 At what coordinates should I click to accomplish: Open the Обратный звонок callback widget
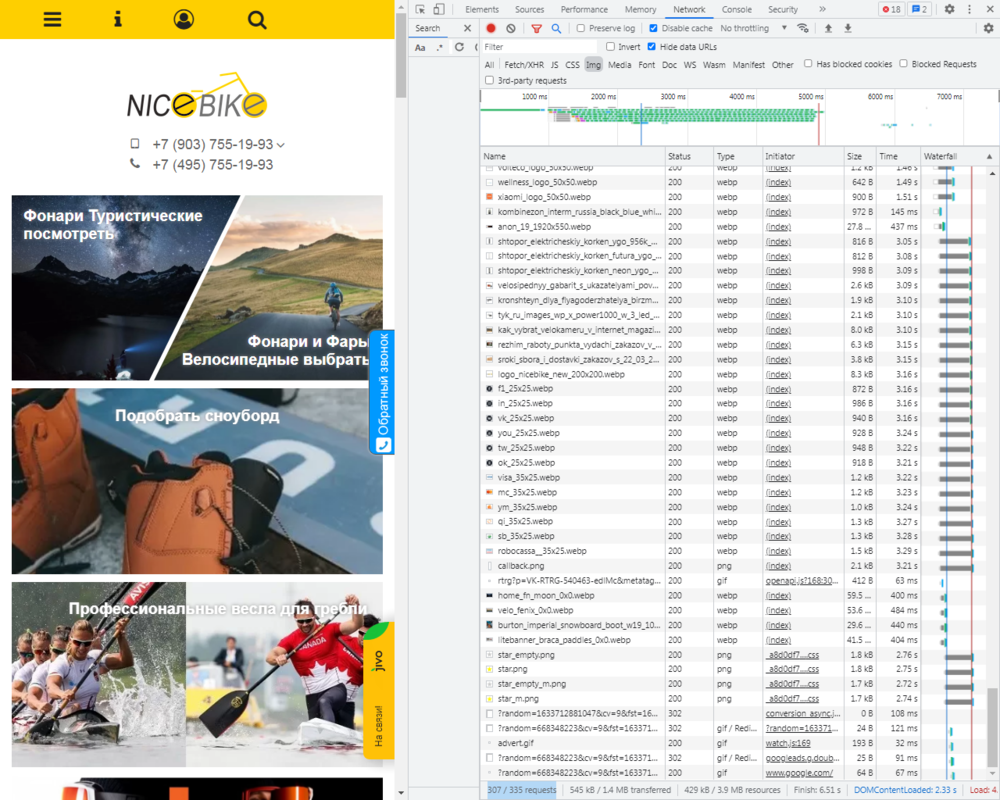[x=383, y=392]
